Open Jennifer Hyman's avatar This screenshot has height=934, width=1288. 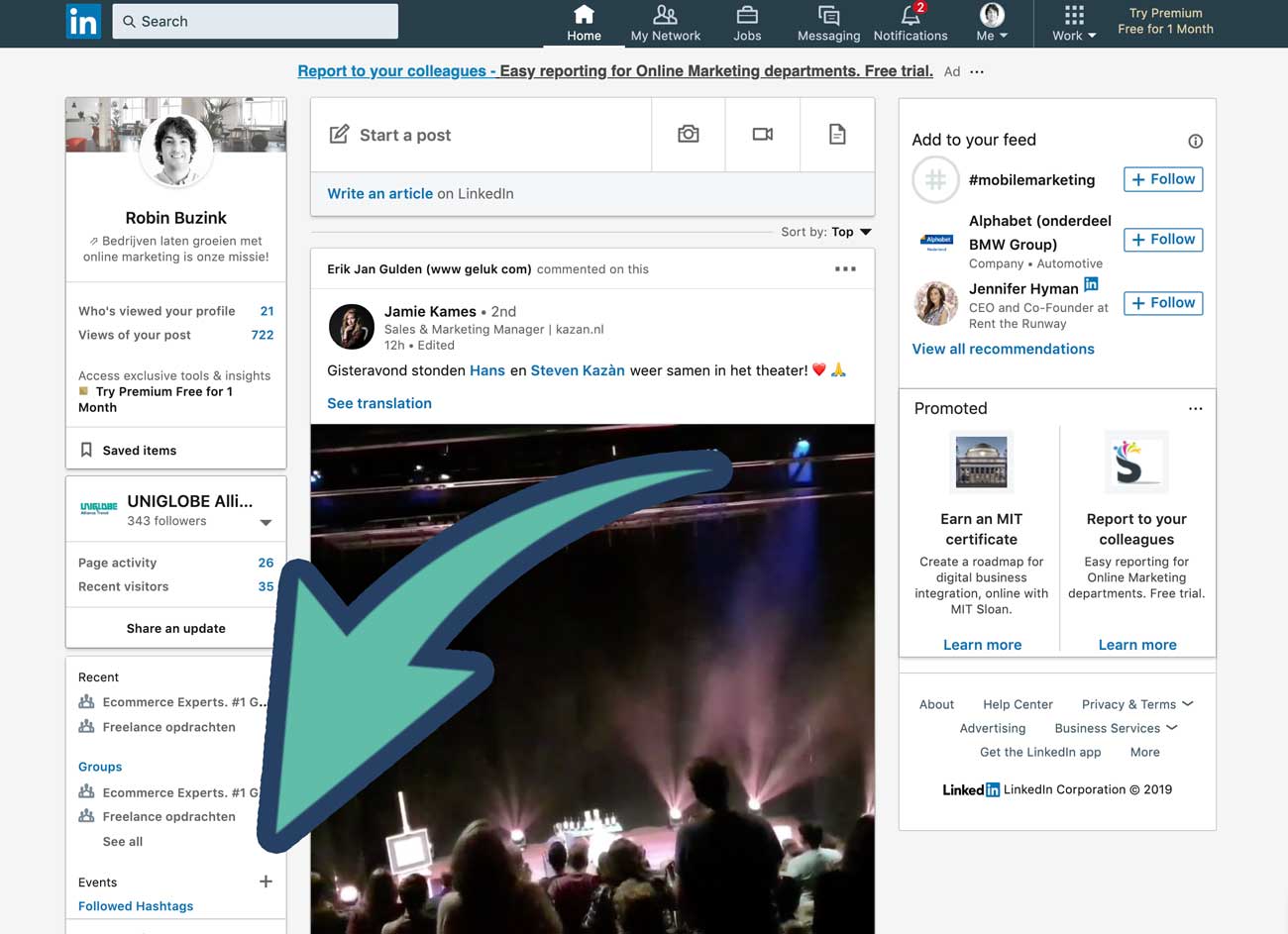935,304
